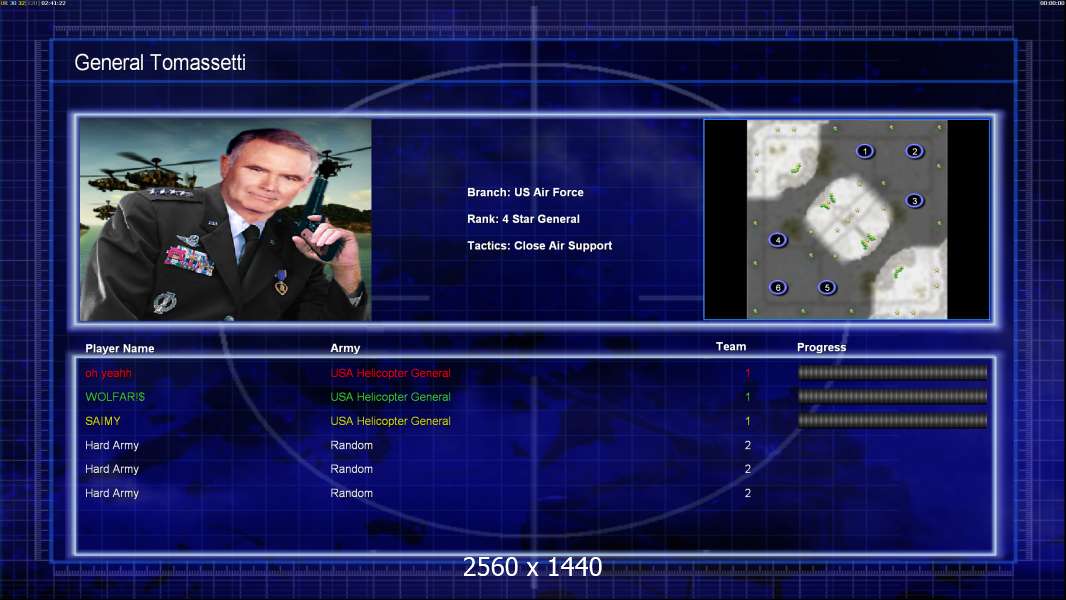
Task: Click the progress bar for oh yeahh
Action: (892, 372)
